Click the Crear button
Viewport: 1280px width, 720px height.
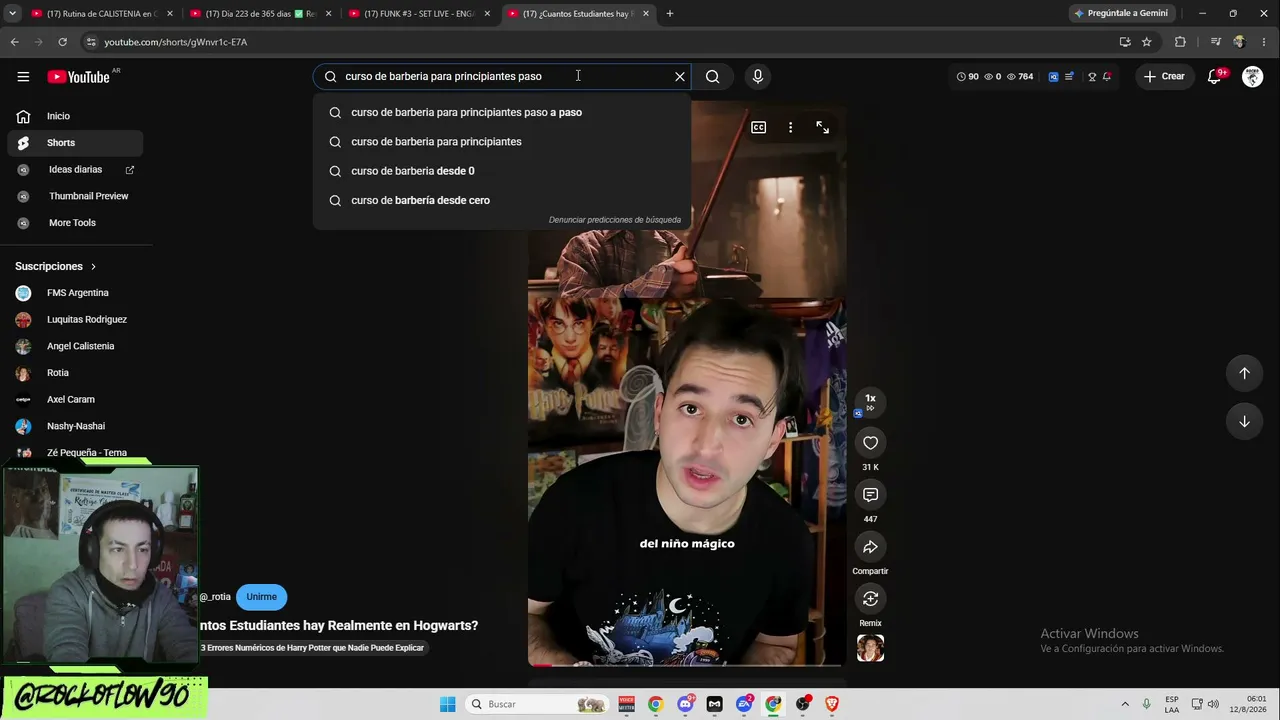[x=1164, y=76]
